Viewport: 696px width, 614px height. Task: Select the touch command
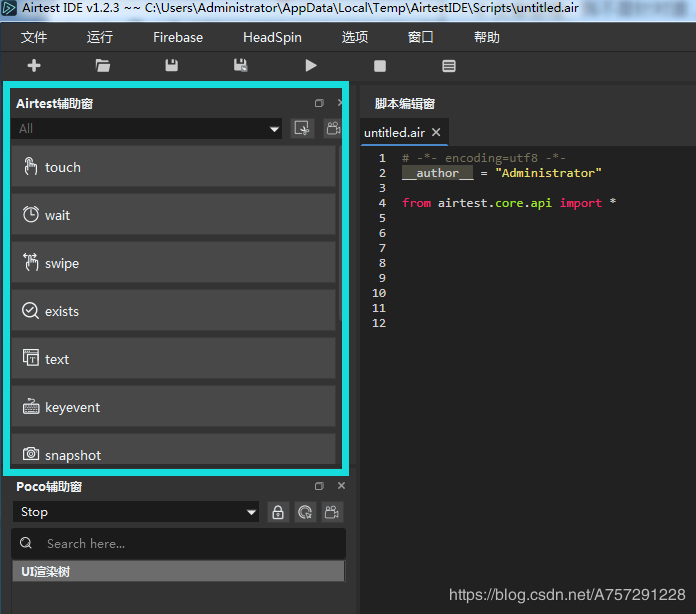click(x=173, y=167)
